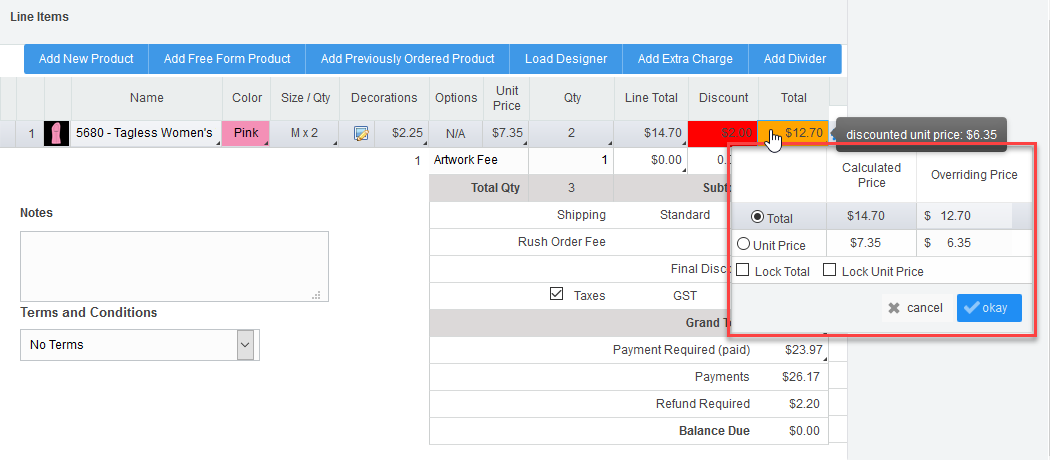Click Add Extra Charge button
1050x460 pixels.
pos(685,59)
